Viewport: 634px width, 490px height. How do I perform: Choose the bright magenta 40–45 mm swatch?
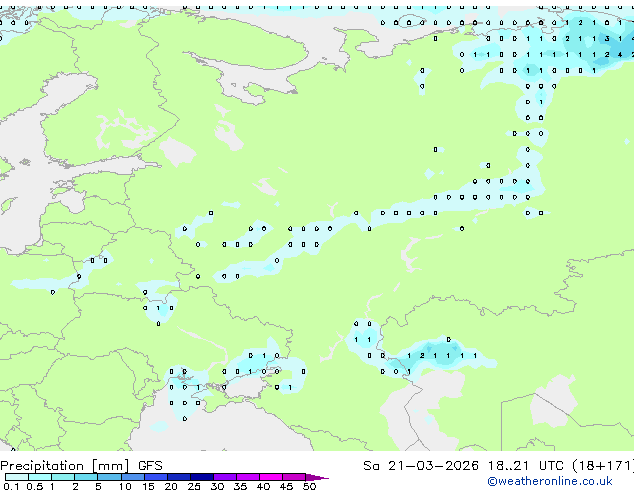271,477
